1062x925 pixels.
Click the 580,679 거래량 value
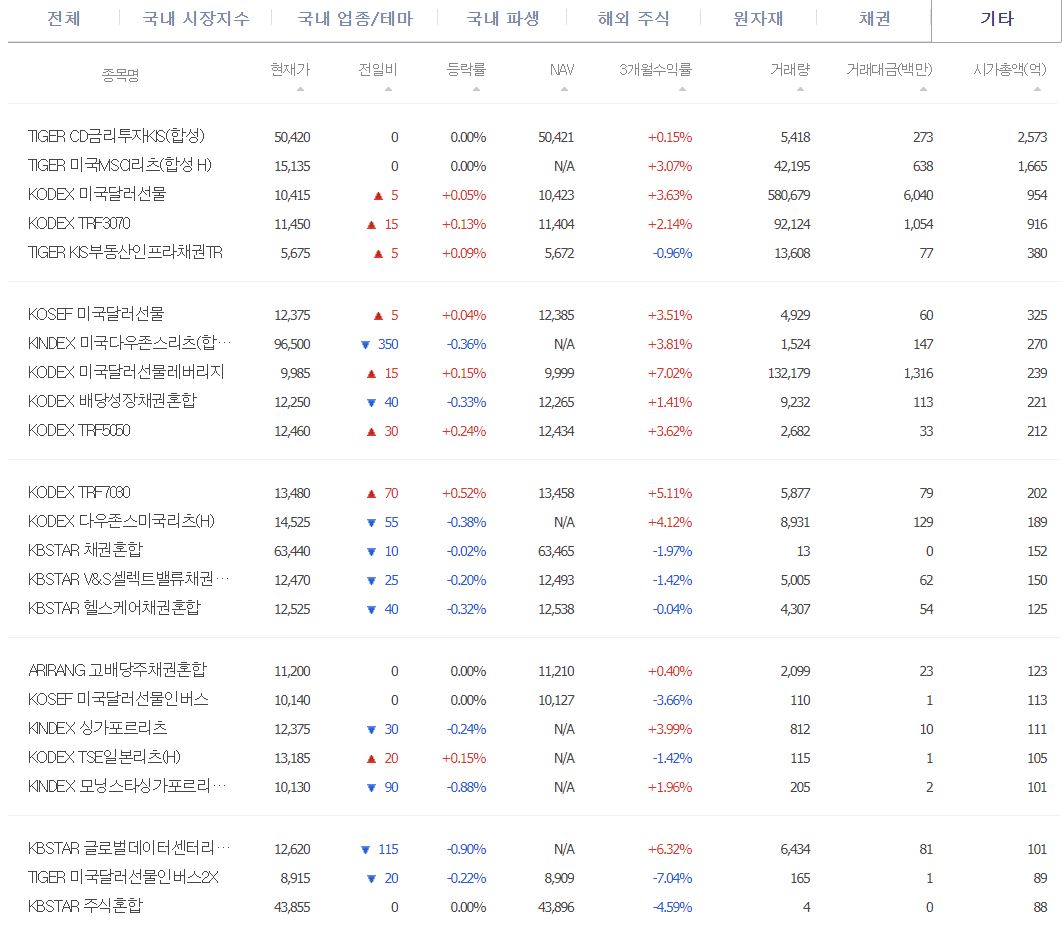tap(789, 196)
